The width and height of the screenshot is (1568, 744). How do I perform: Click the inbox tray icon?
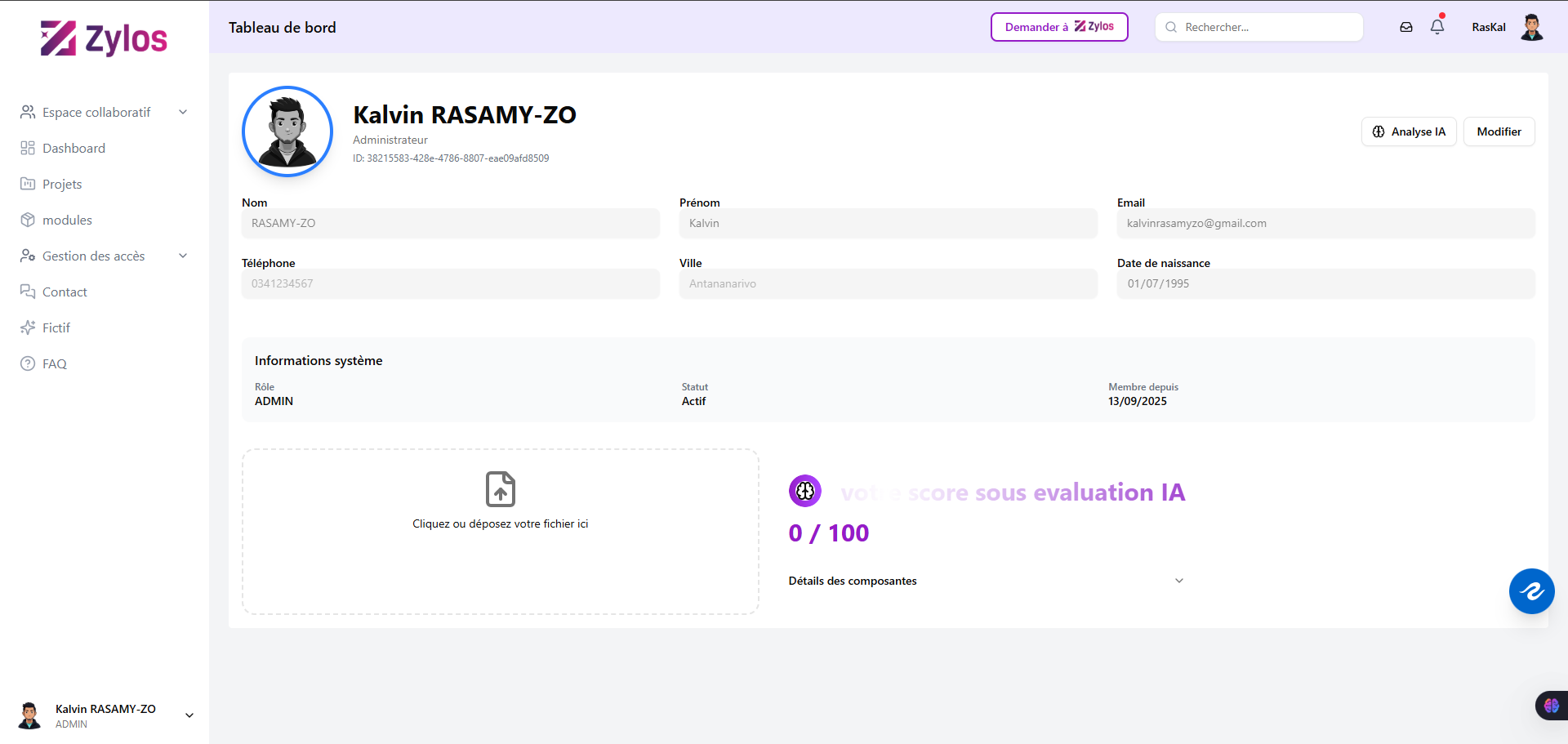pyautogui.click(x=1406, y=27)
